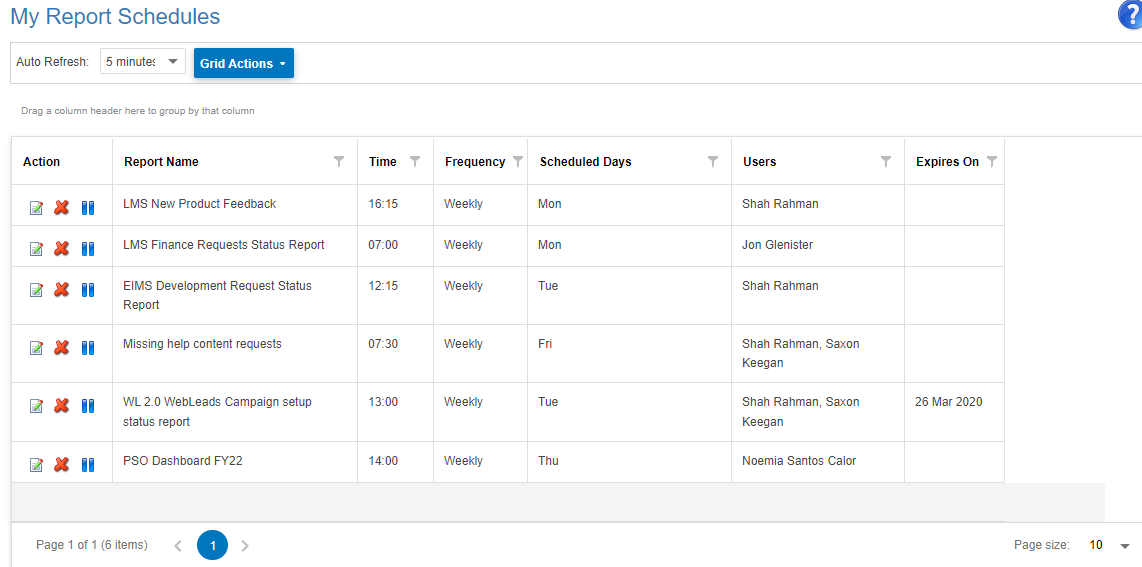Expand the Auto Refresh 5 minutes dropdown

(143, 62)
